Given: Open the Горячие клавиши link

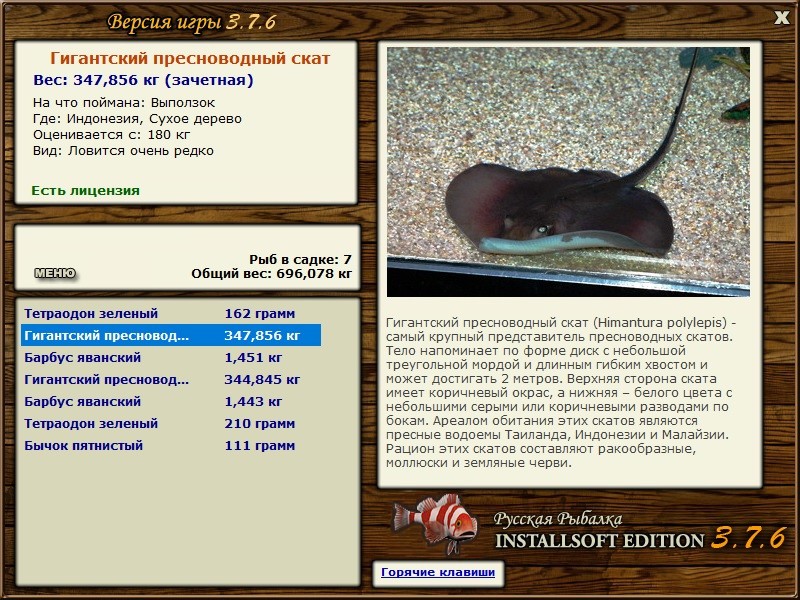Looking at the screenshot, I should tap(438, 572).
